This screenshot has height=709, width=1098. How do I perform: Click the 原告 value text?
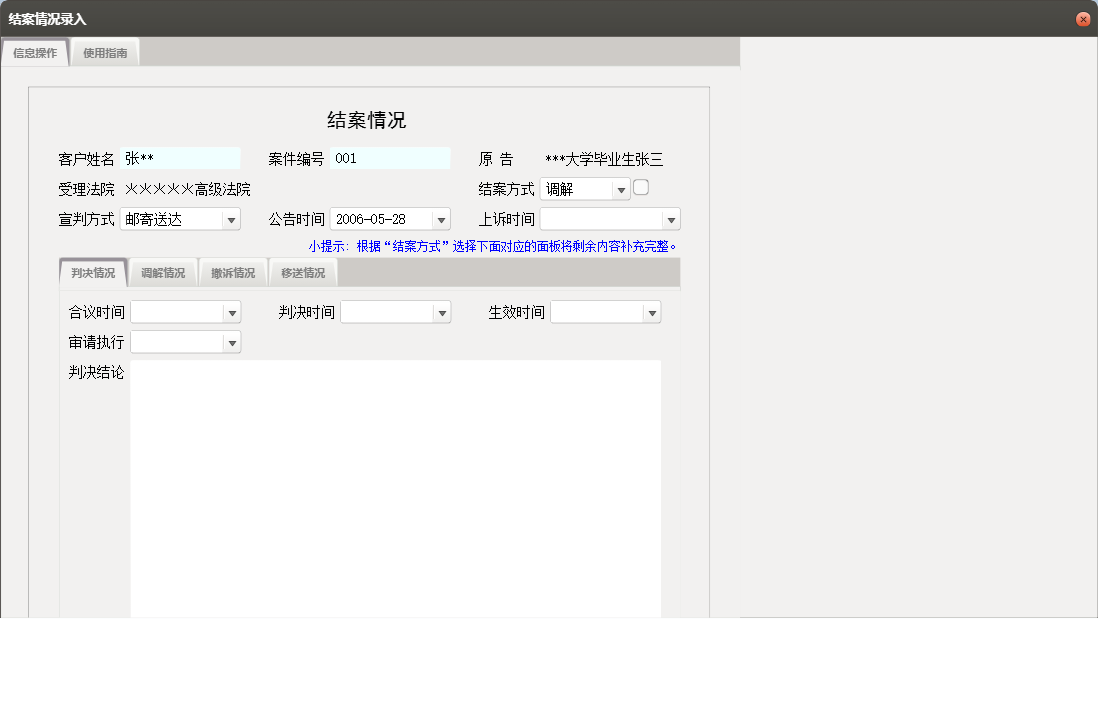pos(604,160)
